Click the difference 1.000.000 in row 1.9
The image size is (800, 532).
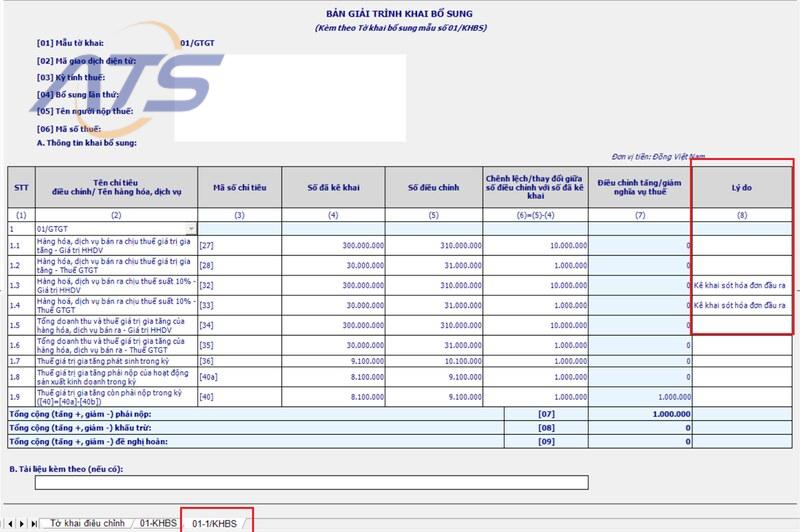(535, 397)
